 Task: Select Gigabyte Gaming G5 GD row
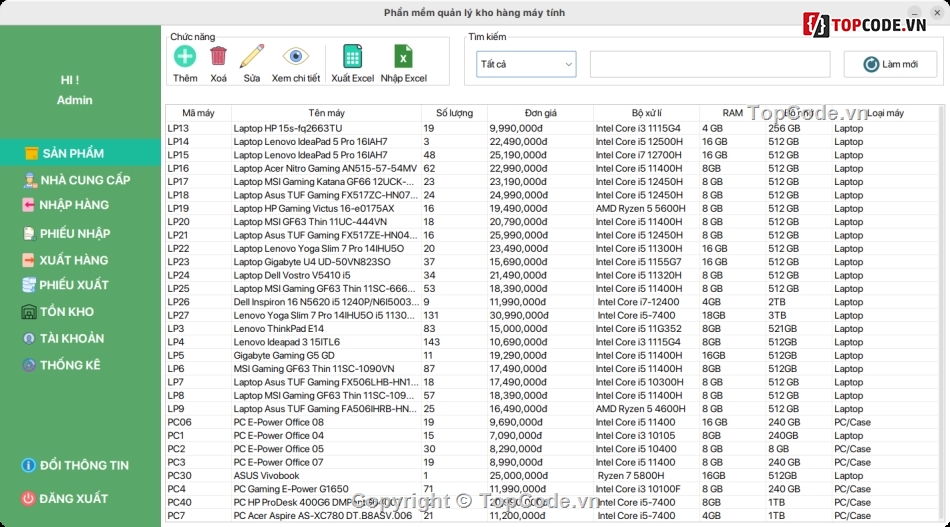(552, 355)
